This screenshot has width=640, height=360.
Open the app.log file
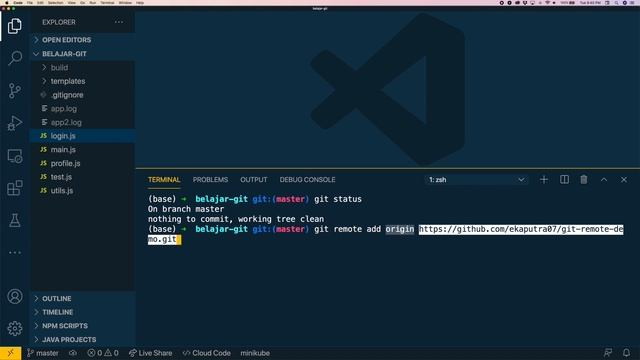coord(83,109)
